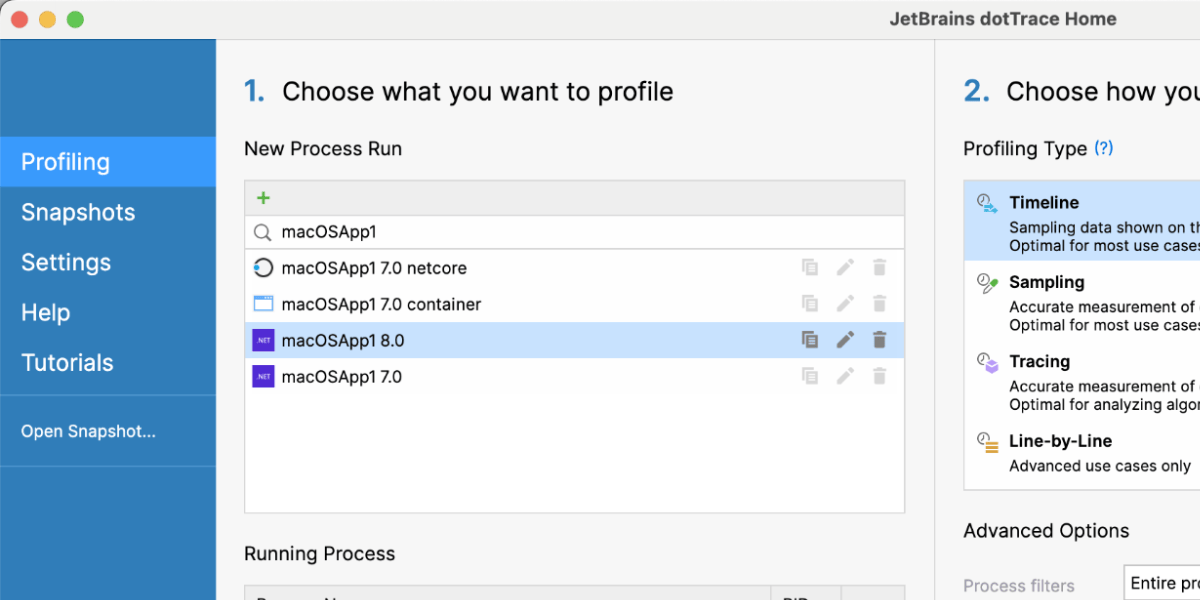Click the green plus add run icon
The height and width of the screenshot is (600, 1200).
point(264,198)
